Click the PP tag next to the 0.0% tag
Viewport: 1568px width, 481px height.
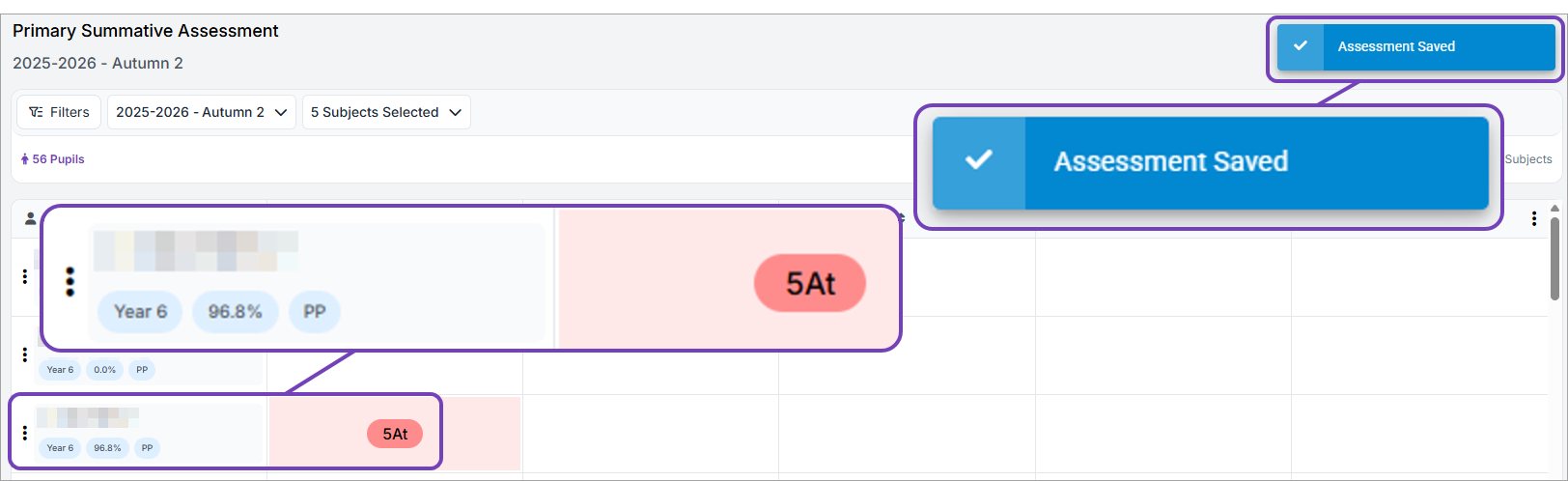coord(142,370)
